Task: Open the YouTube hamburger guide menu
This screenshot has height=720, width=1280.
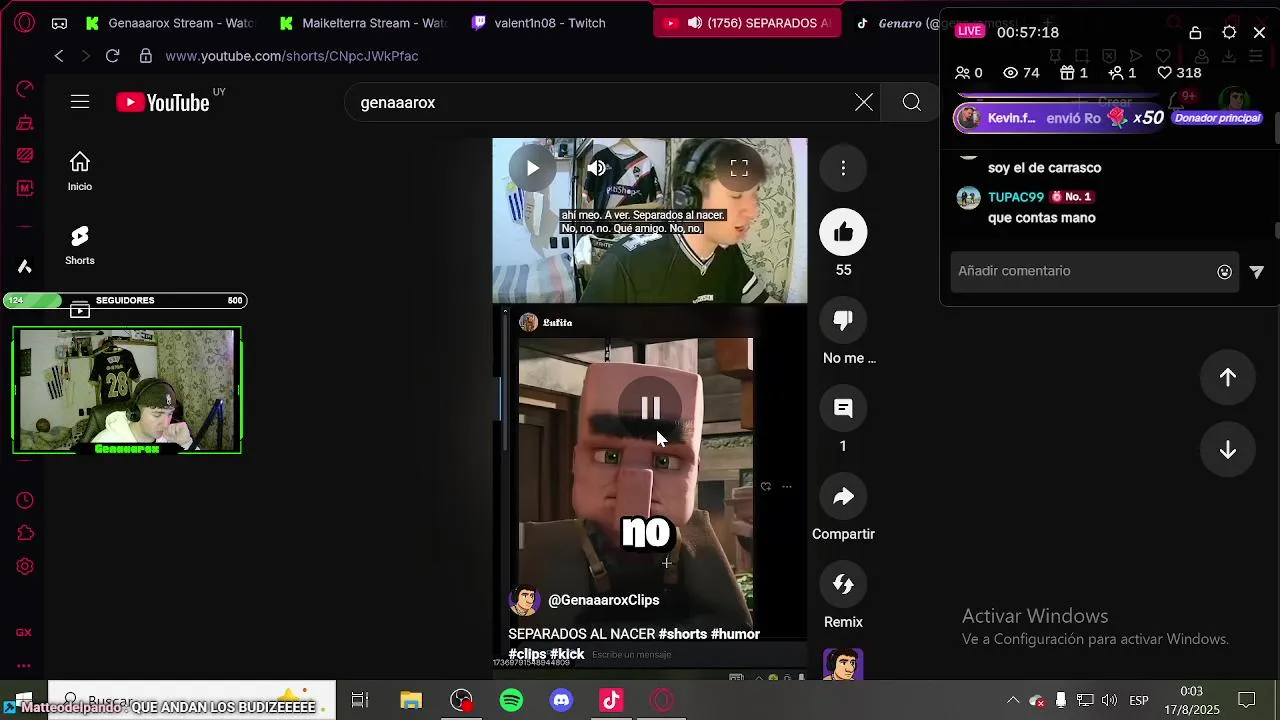Action: (80, 102)
